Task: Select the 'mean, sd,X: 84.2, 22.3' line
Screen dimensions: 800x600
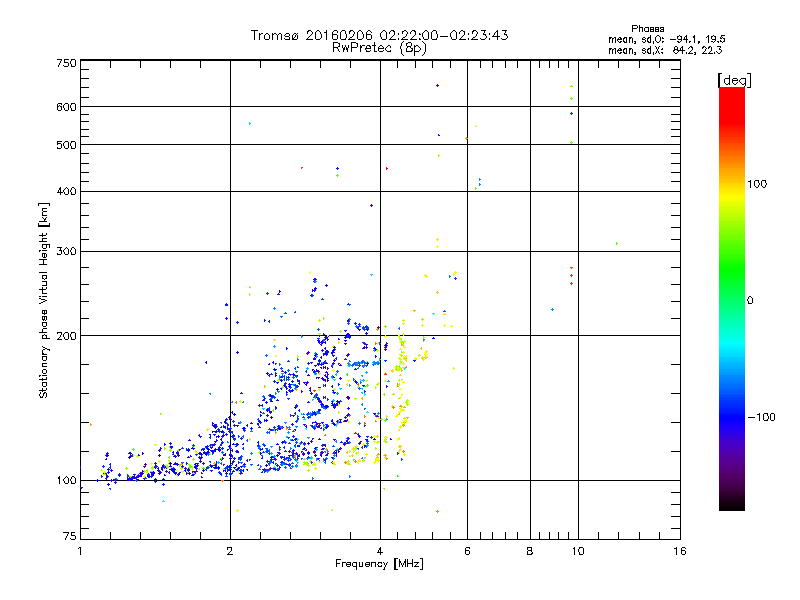Action: (x=665, y=50)
